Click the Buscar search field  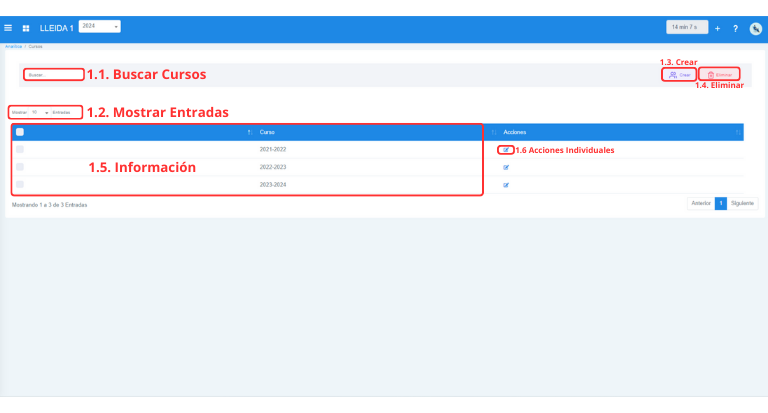tap(54, 75)
